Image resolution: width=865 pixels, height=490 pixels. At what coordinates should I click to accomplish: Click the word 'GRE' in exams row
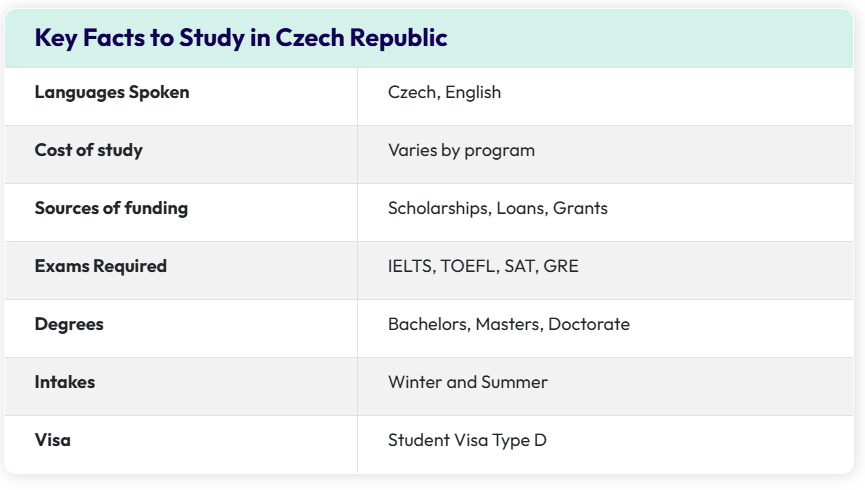561,266
